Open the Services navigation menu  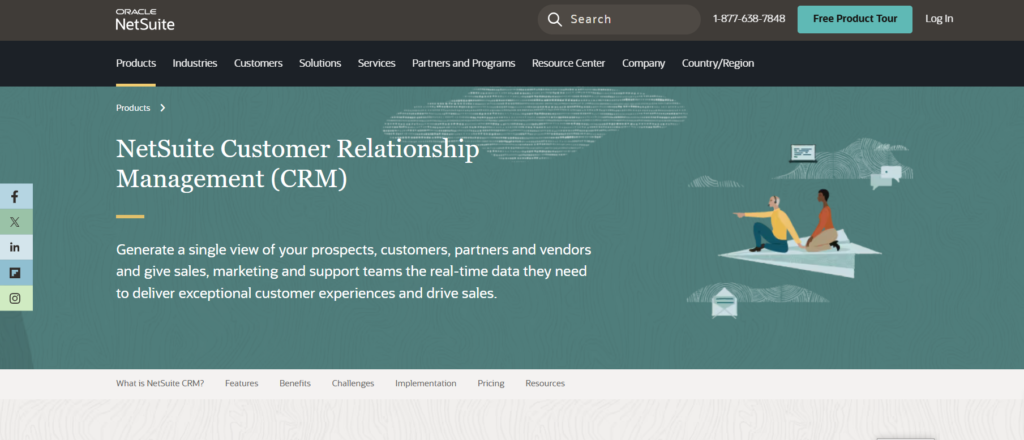click(376, 63)
